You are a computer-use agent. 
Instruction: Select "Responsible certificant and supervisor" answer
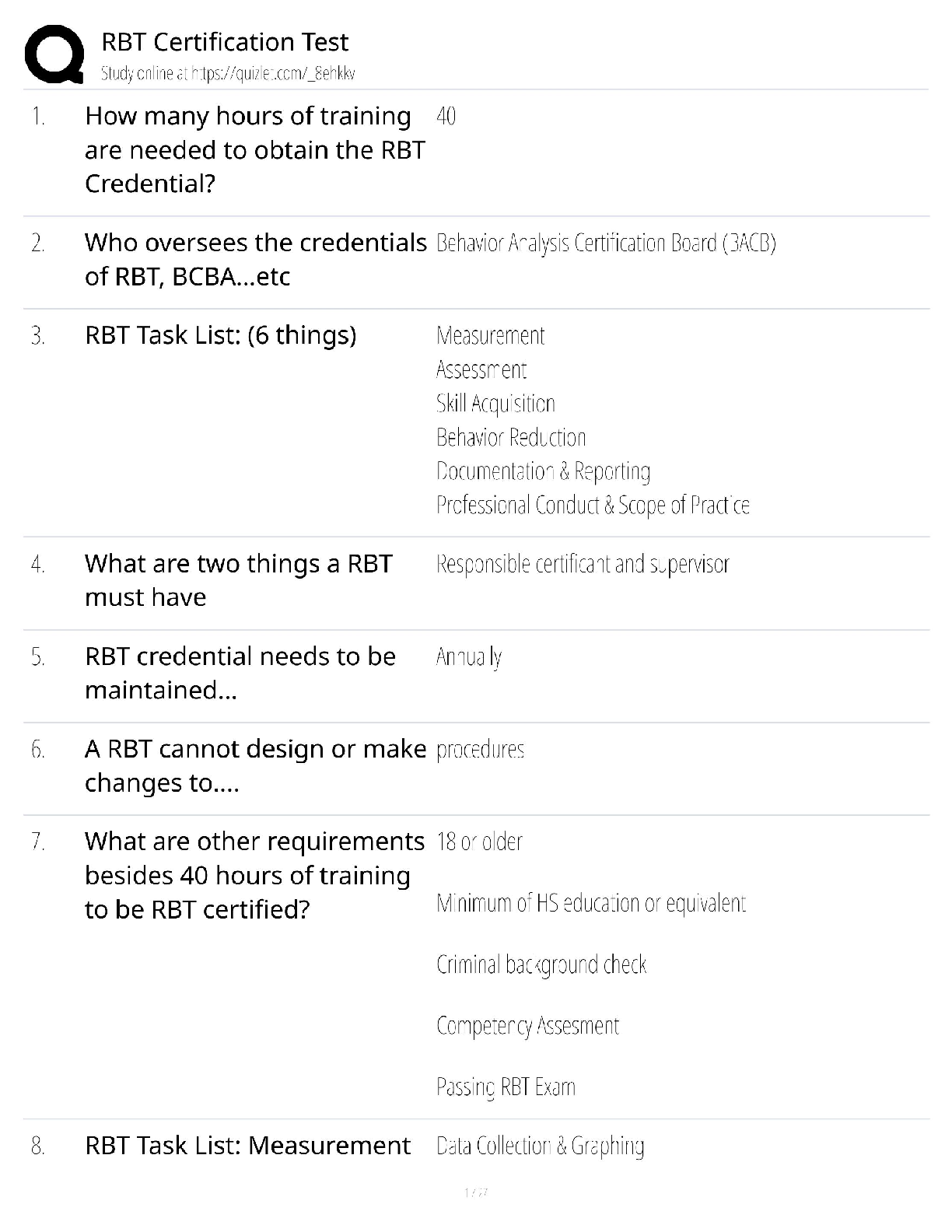[582, 564]
